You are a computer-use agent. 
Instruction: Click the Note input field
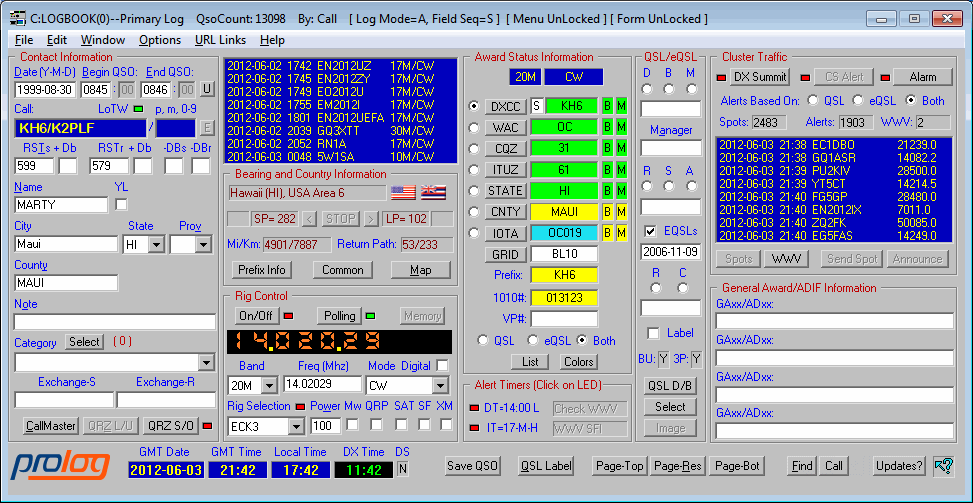point(114,322)
